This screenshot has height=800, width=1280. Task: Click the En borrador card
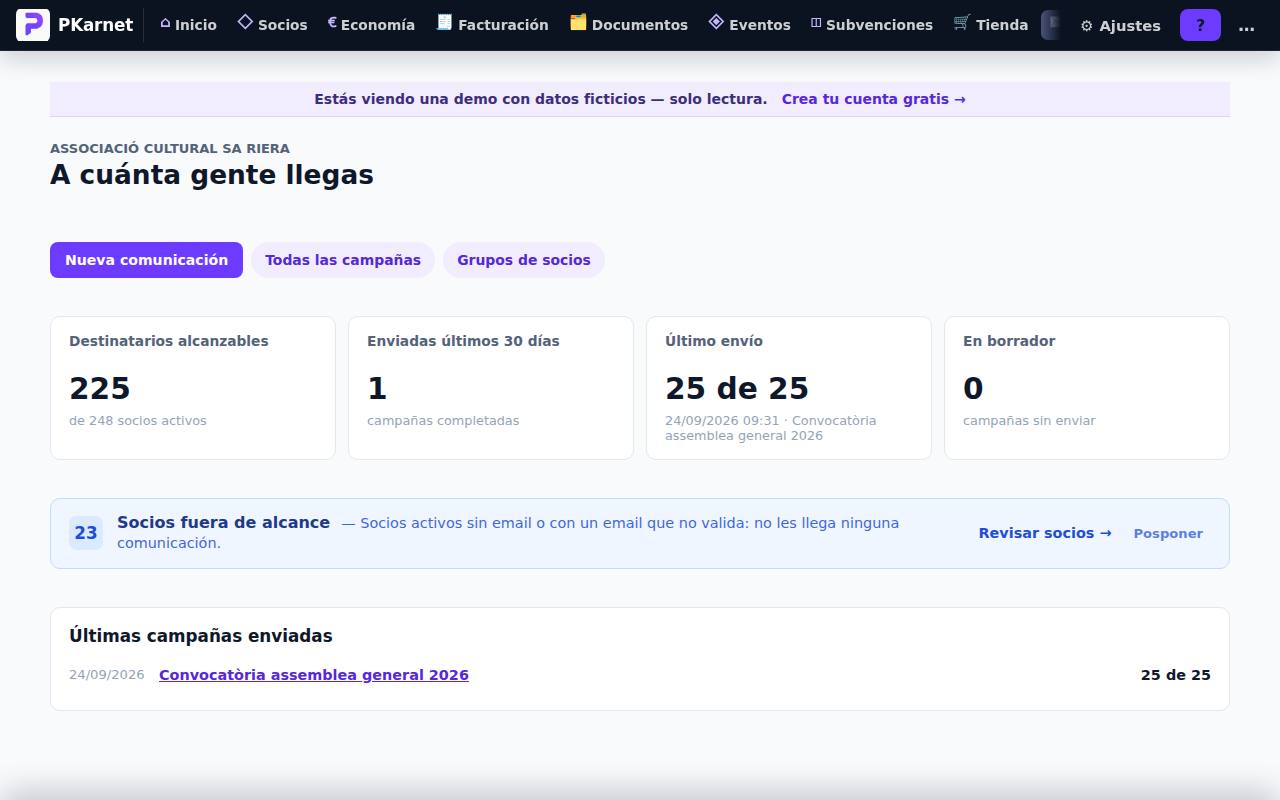pyautogui.click(x=1087, y=388)
